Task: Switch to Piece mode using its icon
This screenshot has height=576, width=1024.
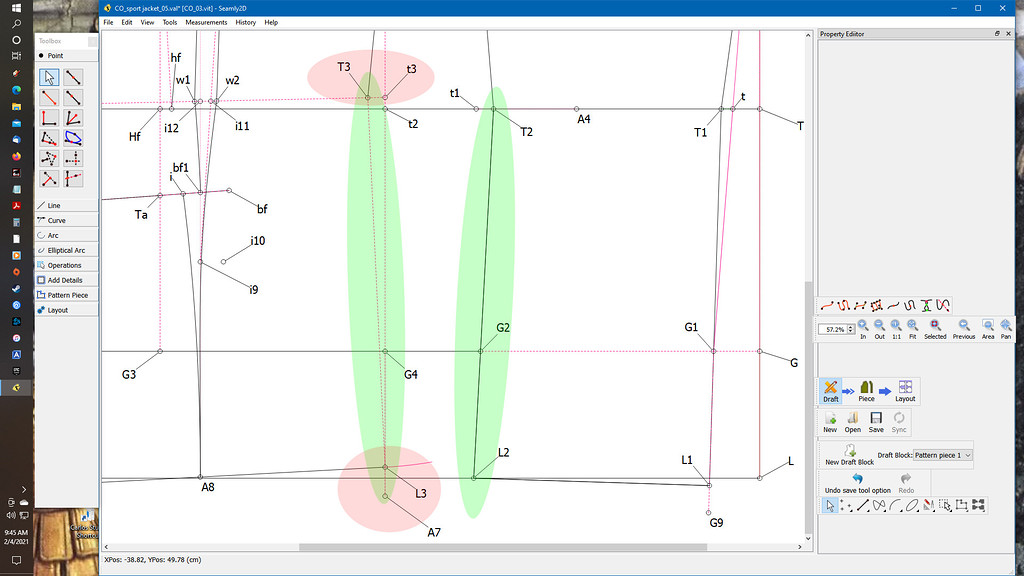Action: tap(866, 390)
